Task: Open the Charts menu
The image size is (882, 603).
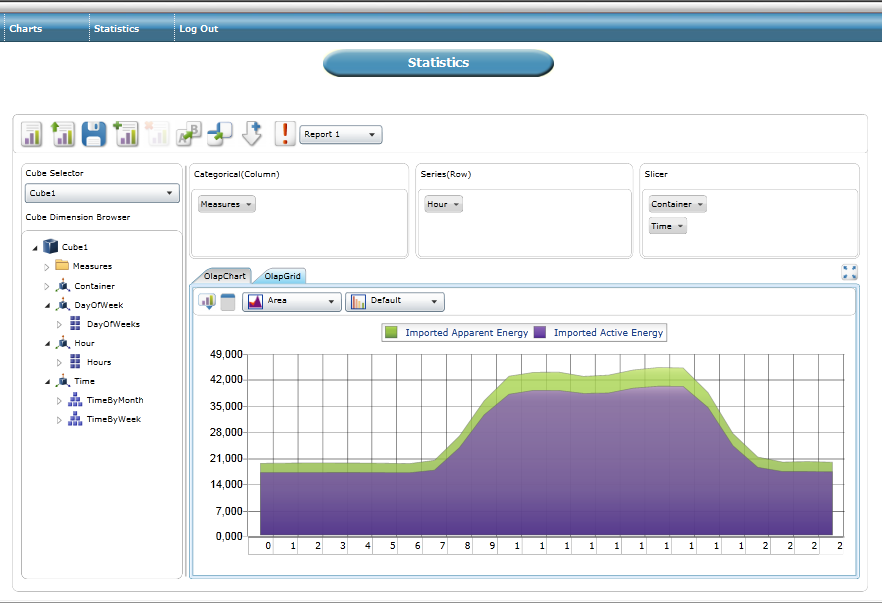Action: pos(26,29)
